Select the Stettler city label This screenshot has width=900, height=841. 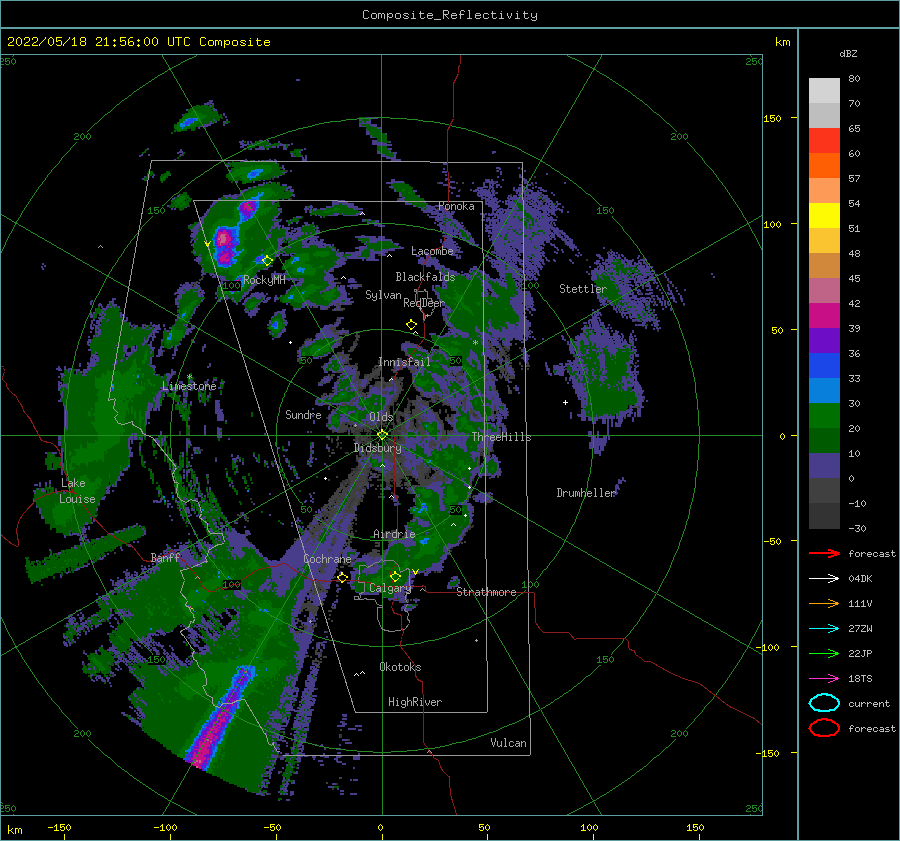coord(583,289)
